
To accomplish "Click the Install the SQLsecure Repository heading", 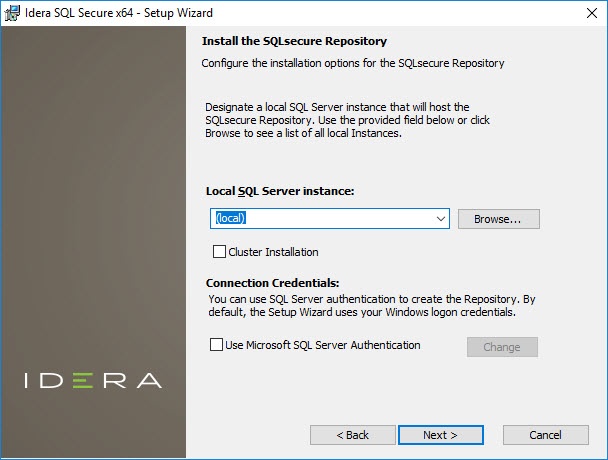I will coord(294,42).
